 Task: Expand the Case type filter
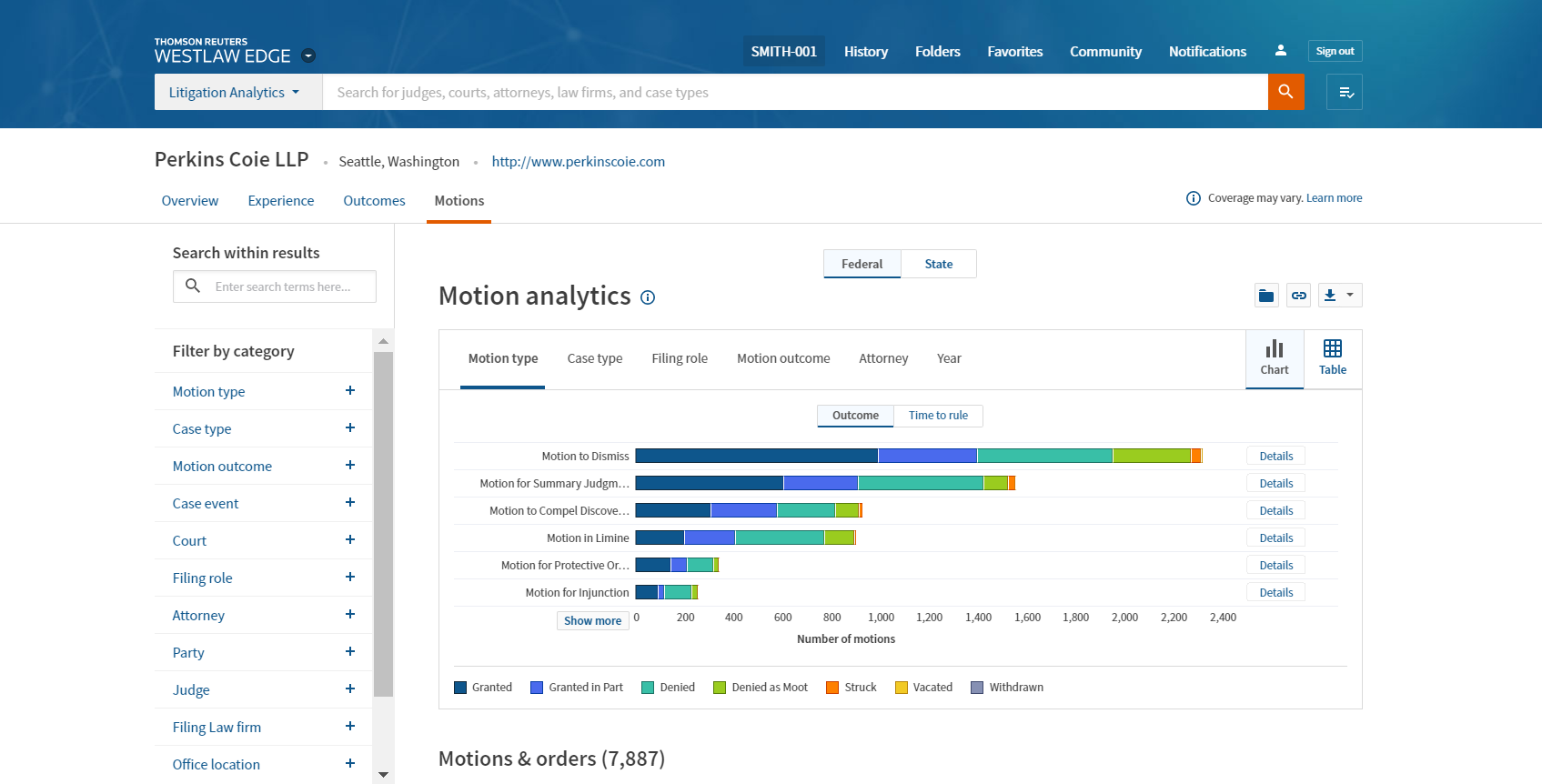click(x=349, y=428)
